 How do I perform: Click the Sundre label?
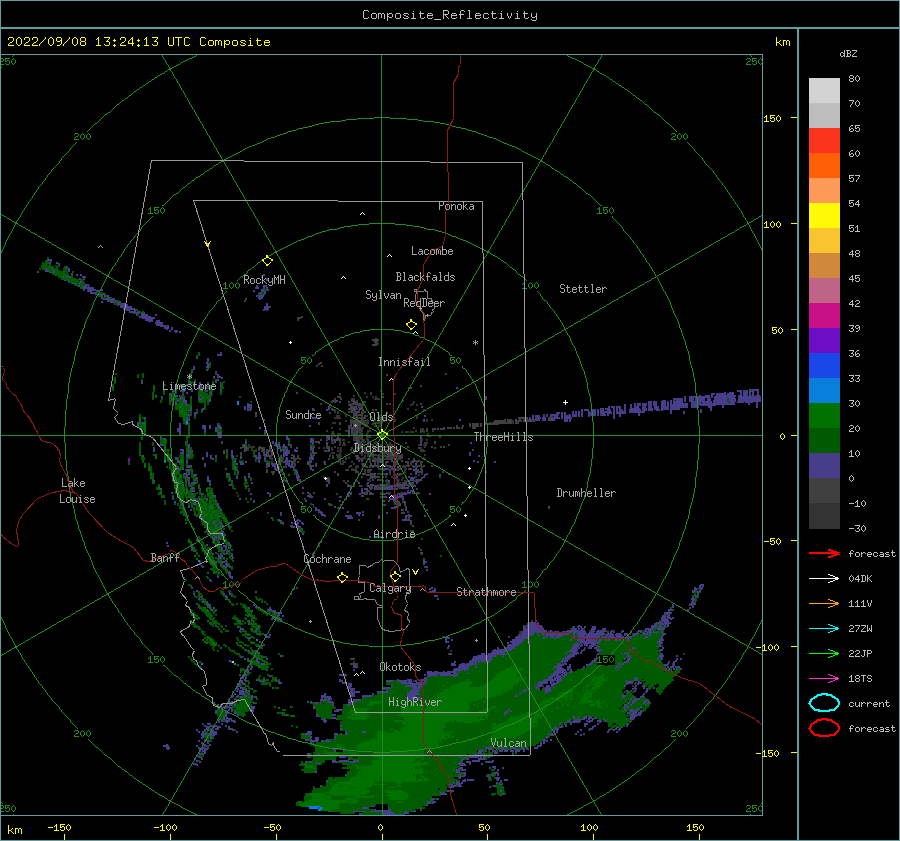pyautogui.click(x=303, y=414)
